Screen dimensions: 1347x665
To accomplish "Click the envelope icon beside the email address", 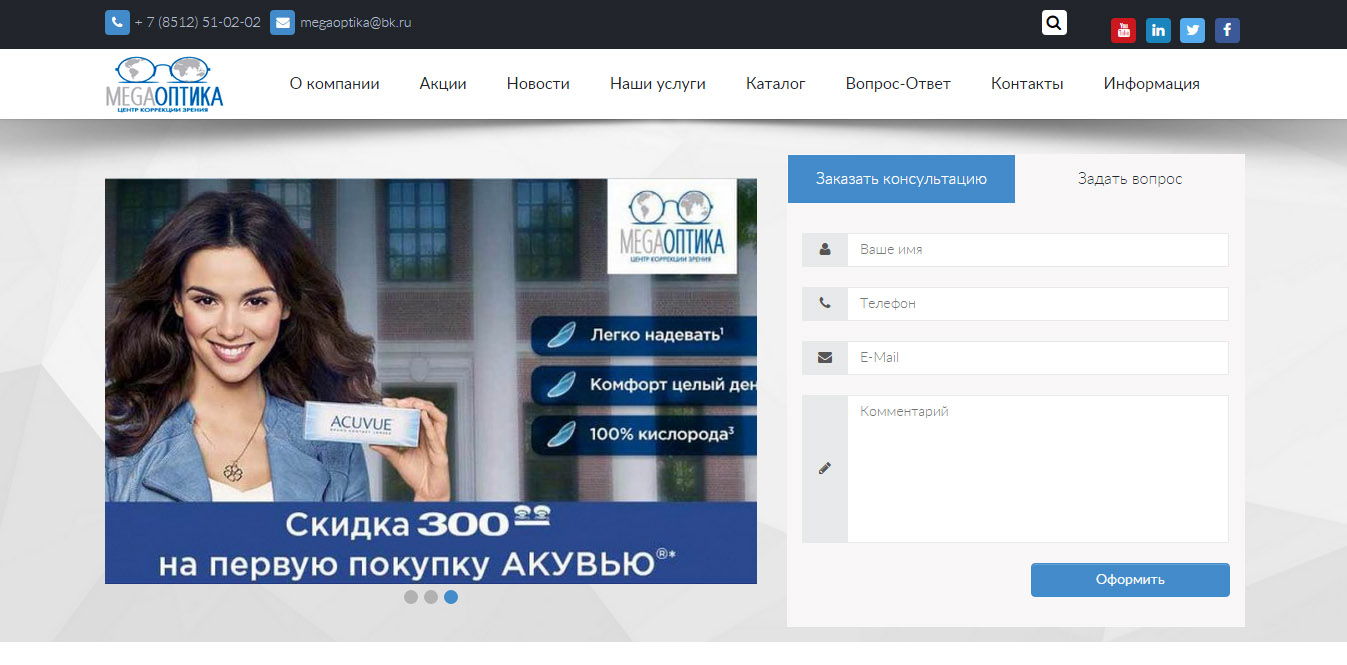I will coord(282,22).
